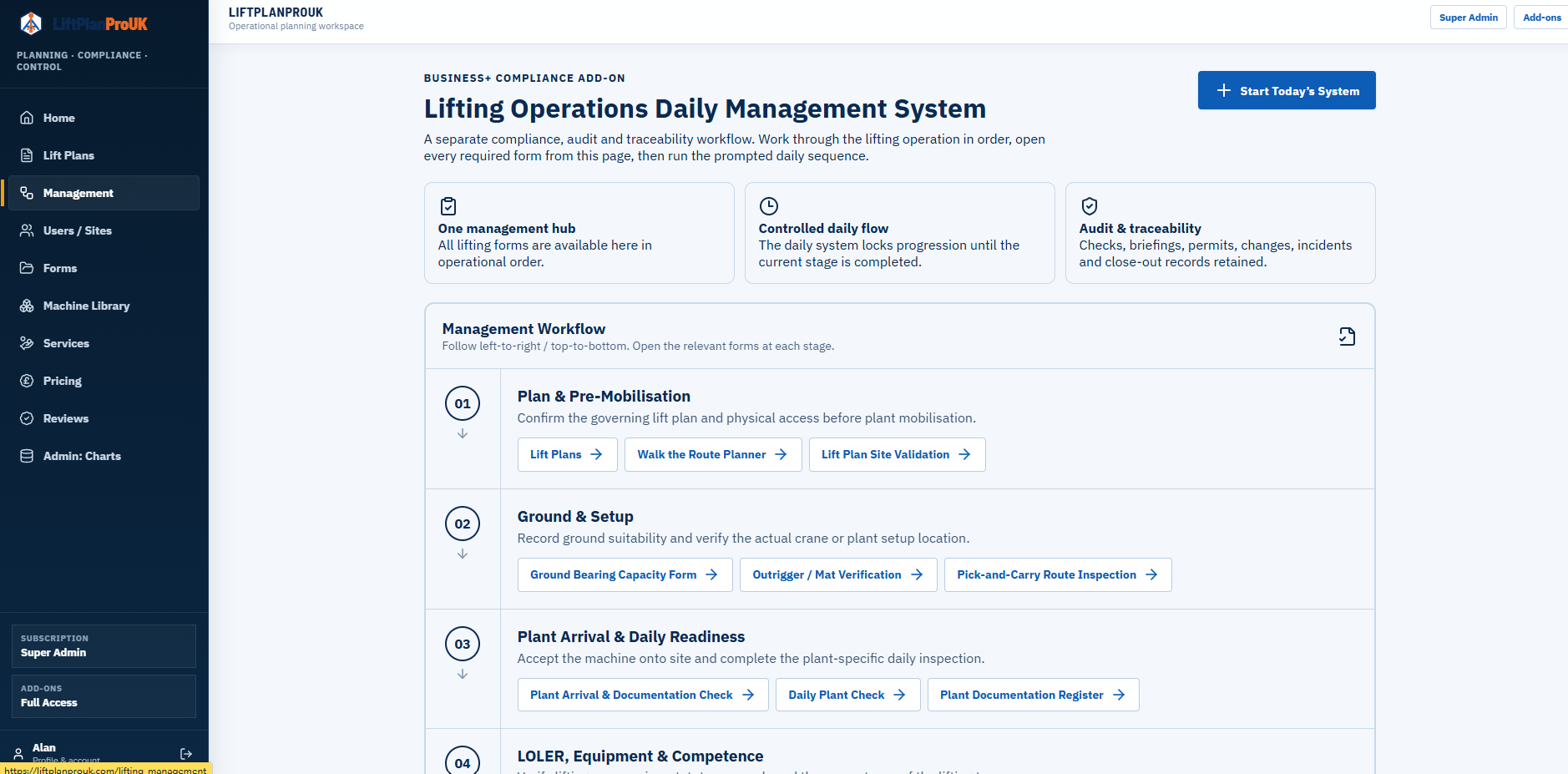Image resolution: width=1568 pixels, height=774 pixels.
Task: Click the arrow icon on Daily Plant Check
Action: [899, 695]
